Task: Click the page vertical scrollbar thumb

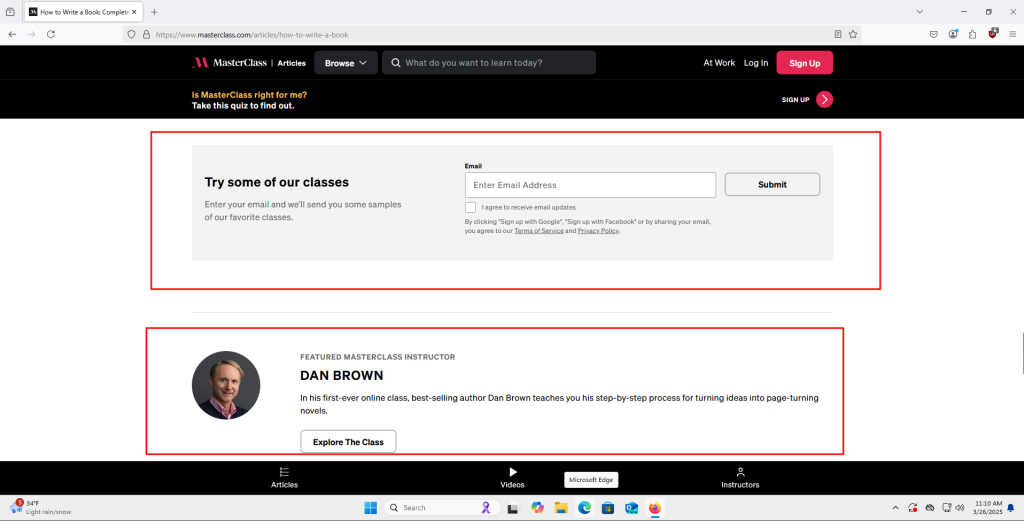Action: [1022, 354]
